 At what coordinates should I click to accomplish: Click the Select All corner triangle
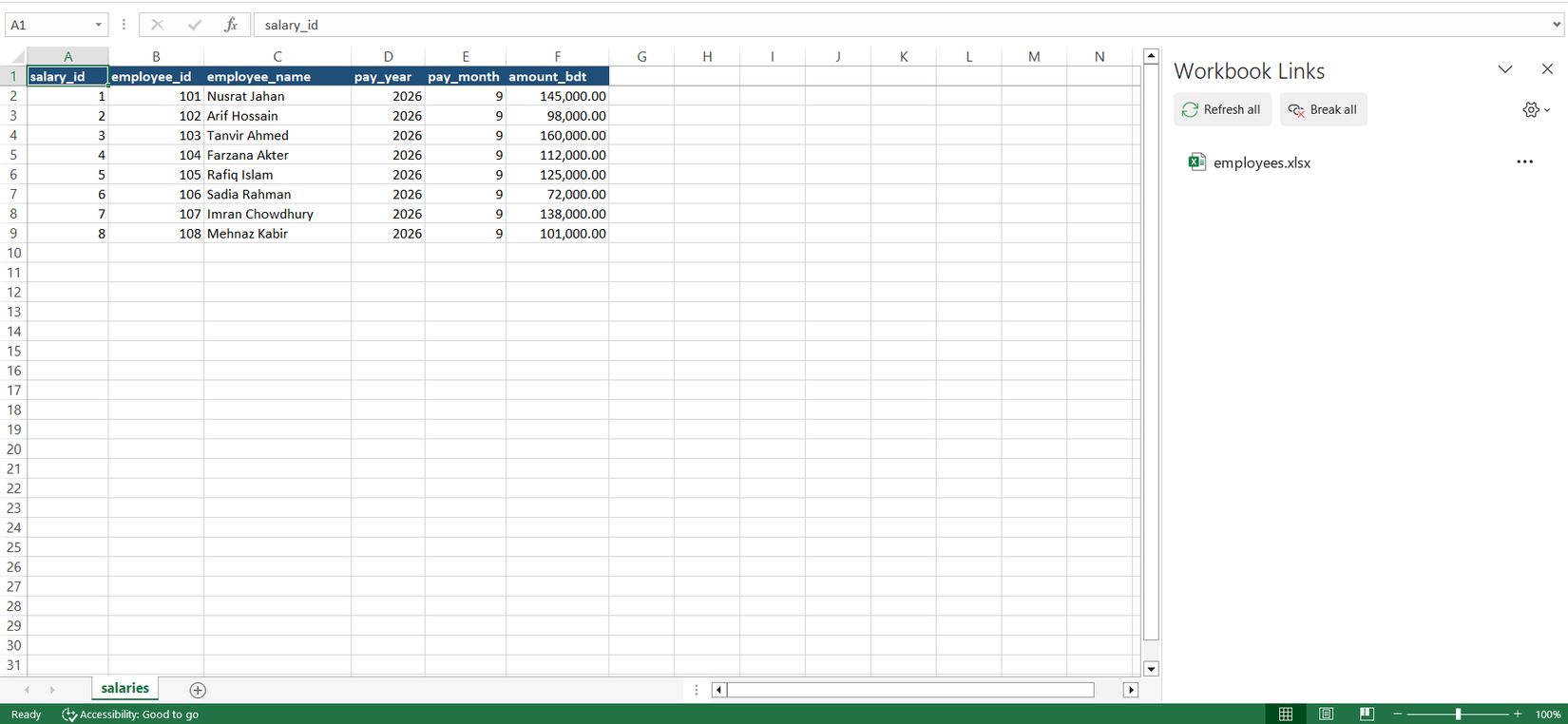(16, 56)
